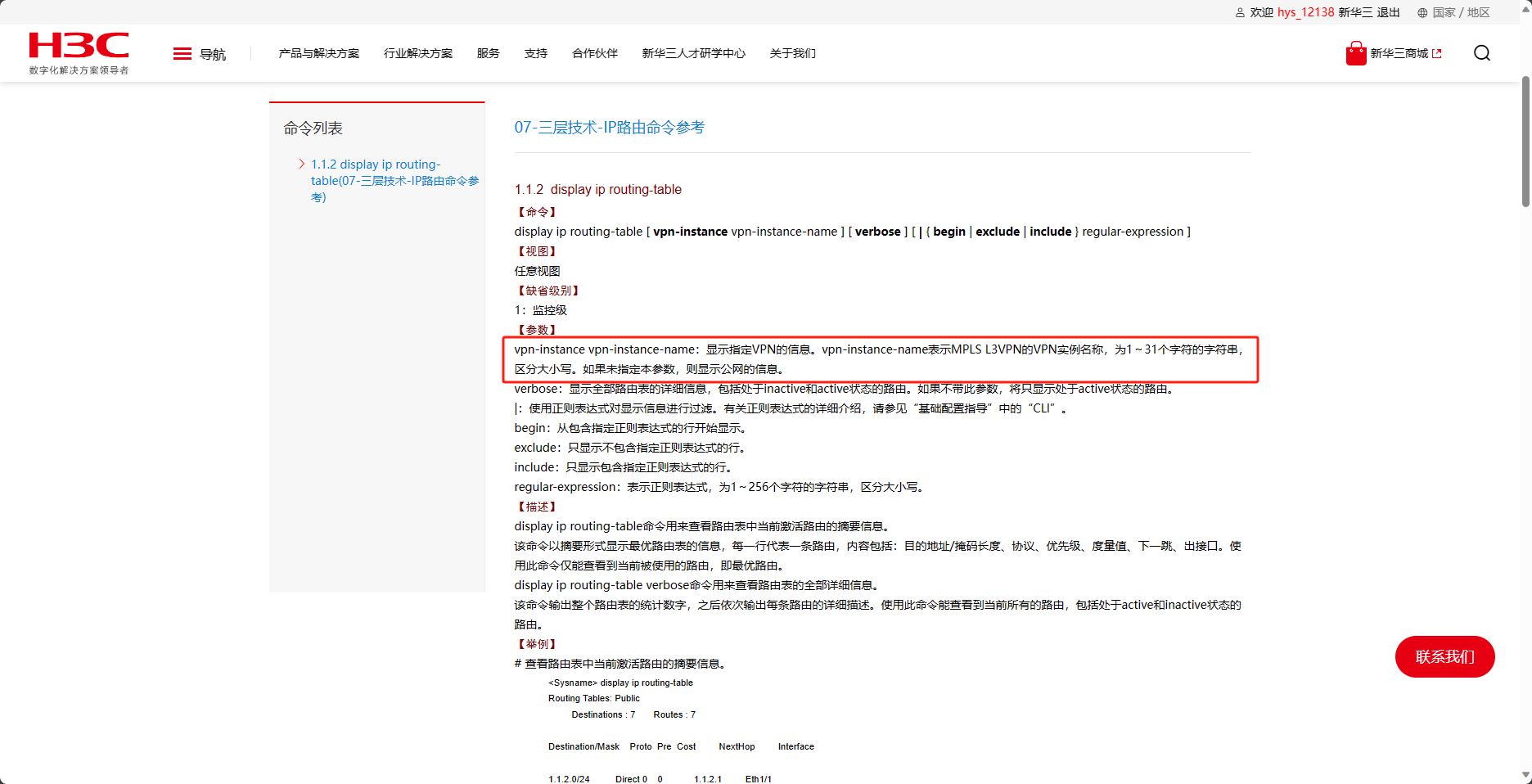Screen dimensions: 1532x784
Task: Open the hamburger navigation menu icon
Action: pos(182,54)
